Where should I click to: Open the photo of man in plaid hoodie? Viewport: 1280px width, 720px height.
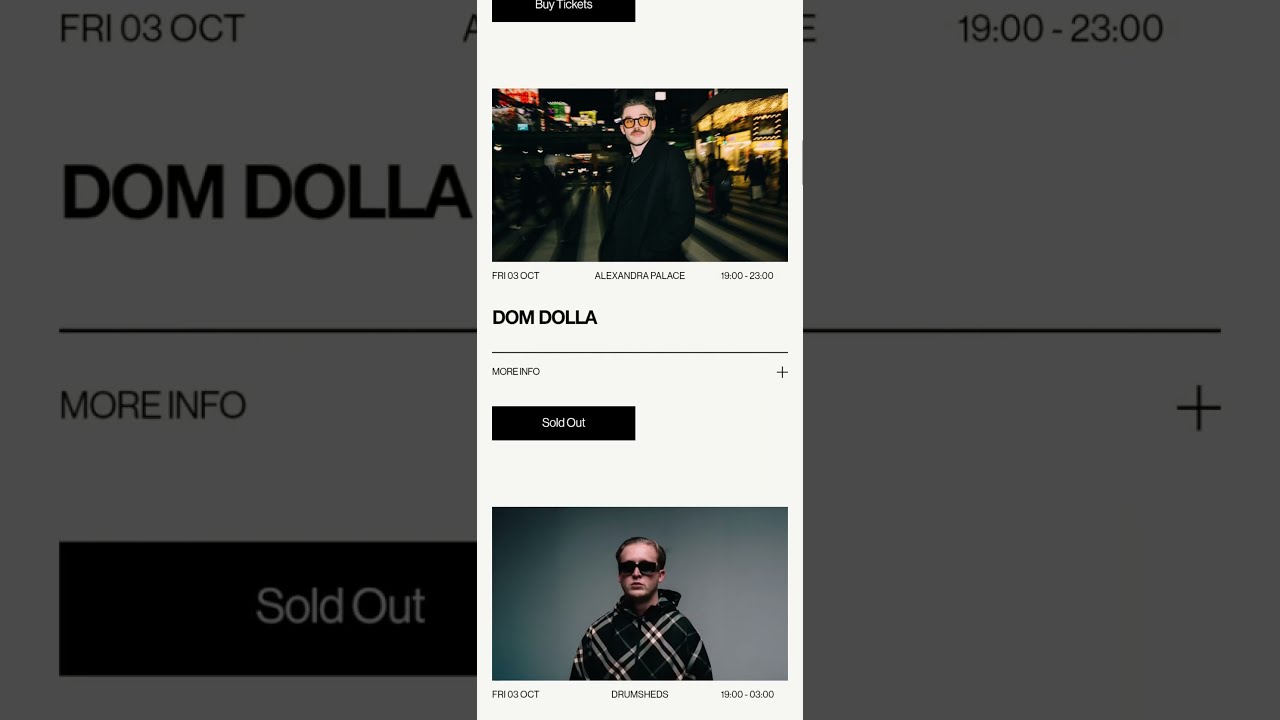[640, 594]
